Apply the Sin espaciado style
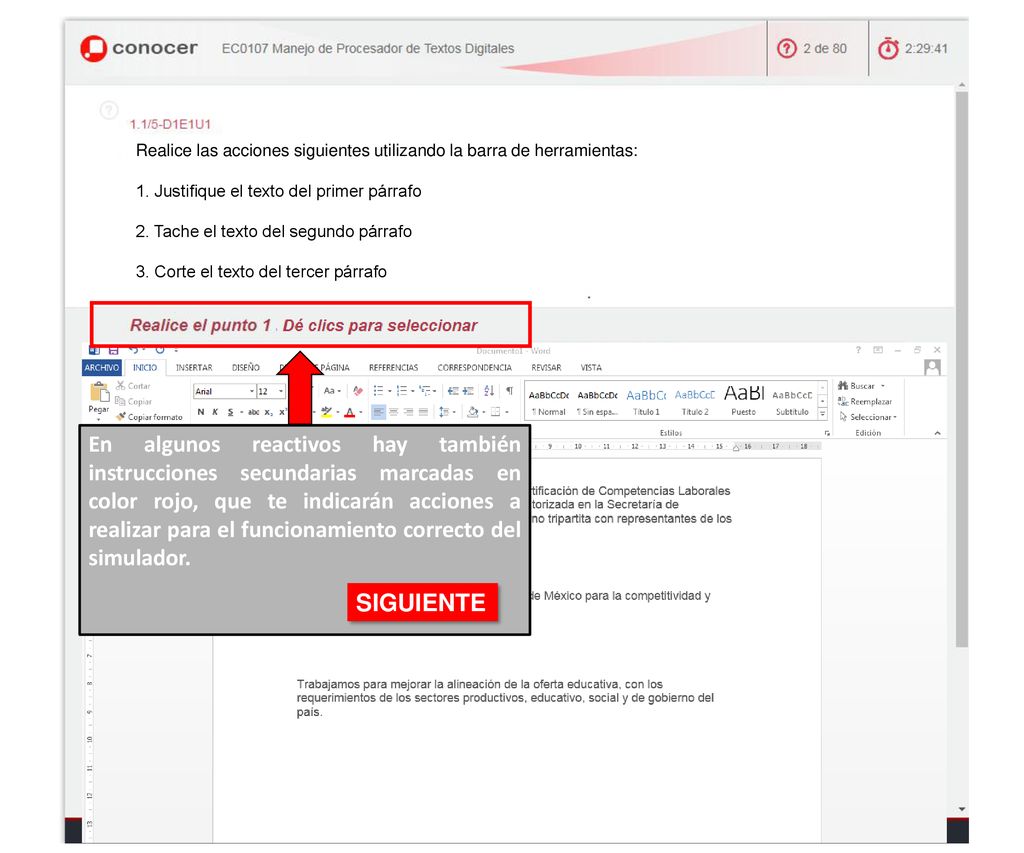1024x853 pixels. 597,402
